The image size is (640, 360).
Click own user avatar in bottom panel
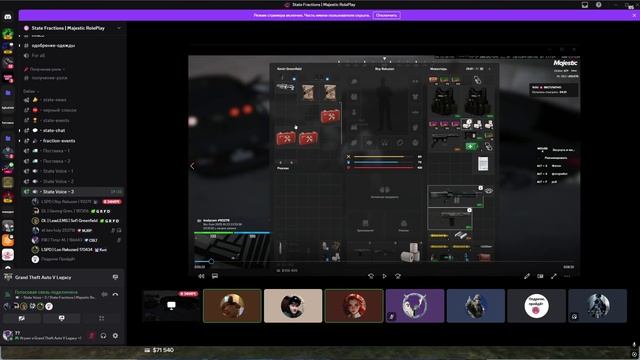[8, 336]
